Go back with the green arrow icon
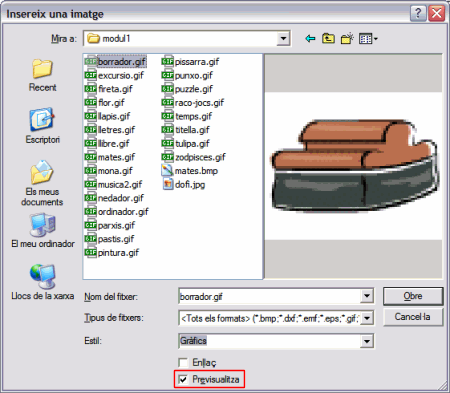Screen dimensions: 450x393 [x=310, y=39]
